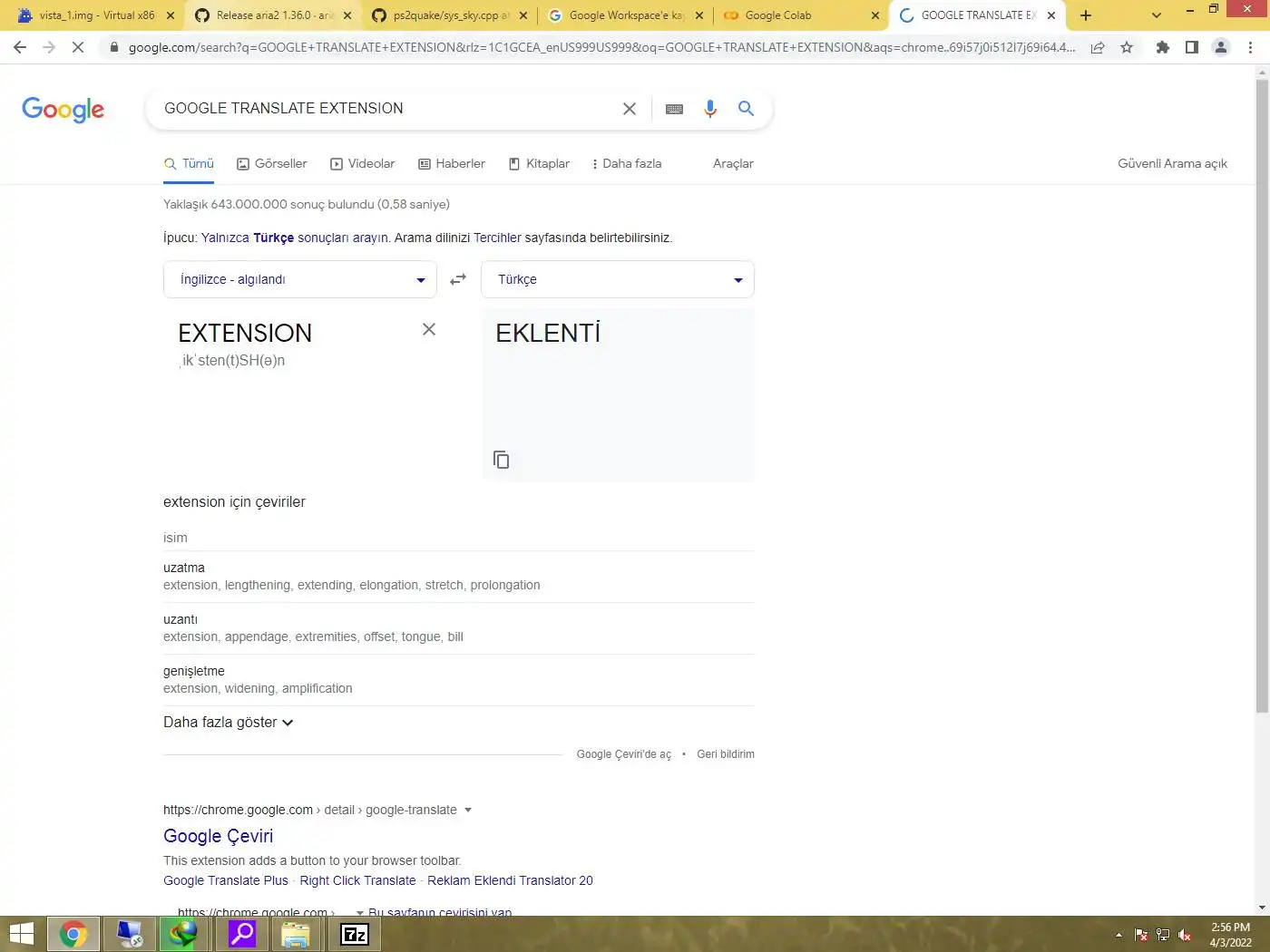Screen dimensions: 1270x952
Task: Switch to Kitaplar tab
Action: 539,164
